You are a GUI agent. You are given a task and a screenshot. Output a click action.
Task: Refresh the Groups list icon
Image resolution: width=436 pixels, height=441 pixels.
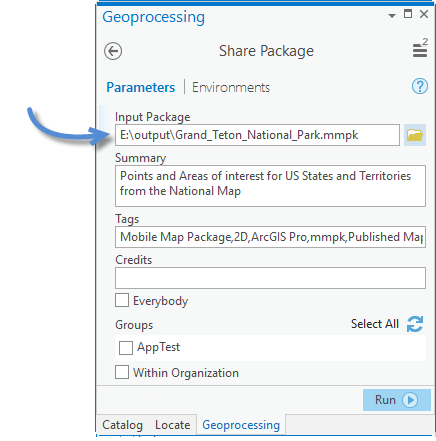(x=415, y=324)
